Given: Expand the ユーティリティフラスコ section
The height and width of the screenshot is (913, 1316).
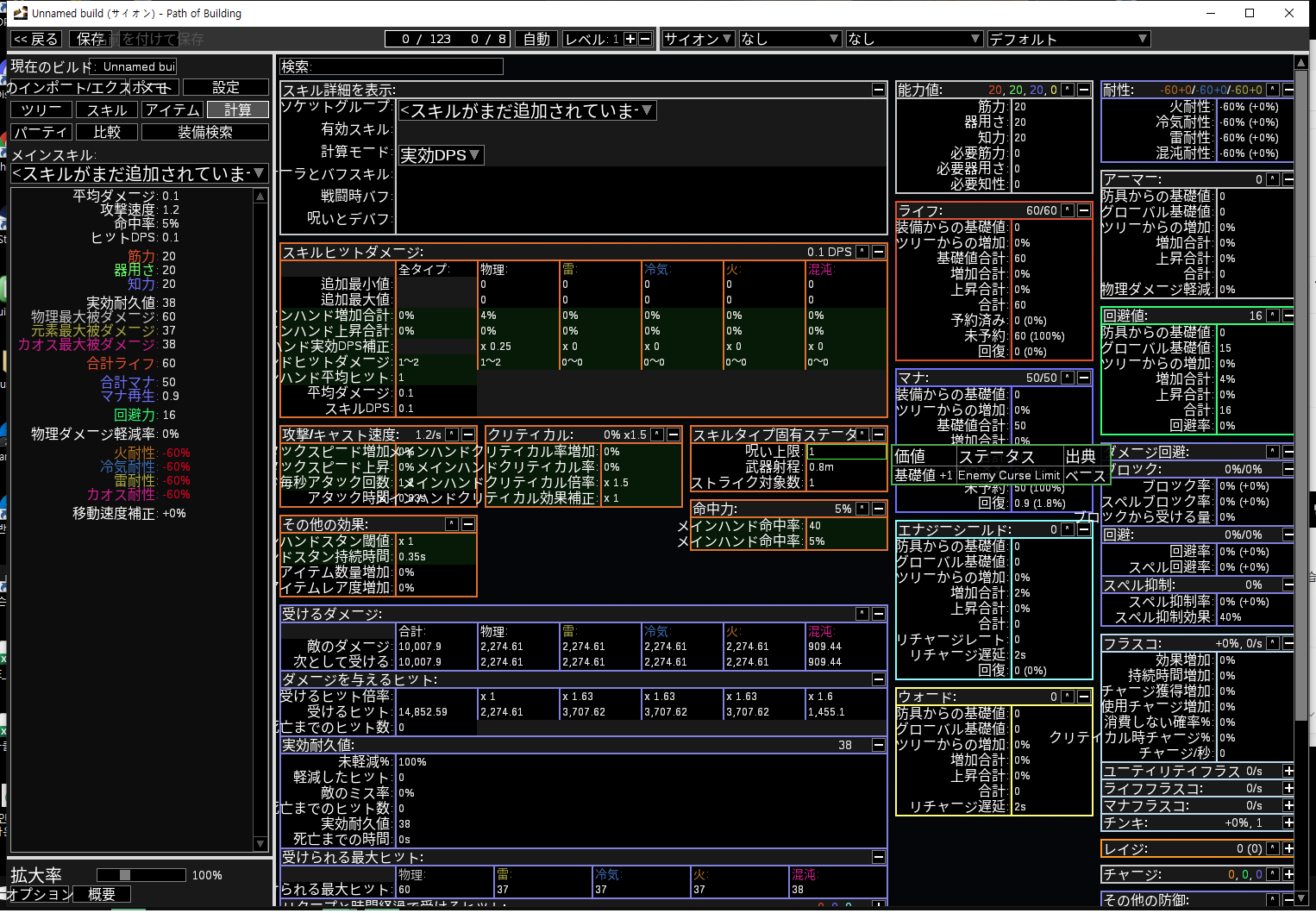Looking at the screenshot, I should pos(1288,771).
